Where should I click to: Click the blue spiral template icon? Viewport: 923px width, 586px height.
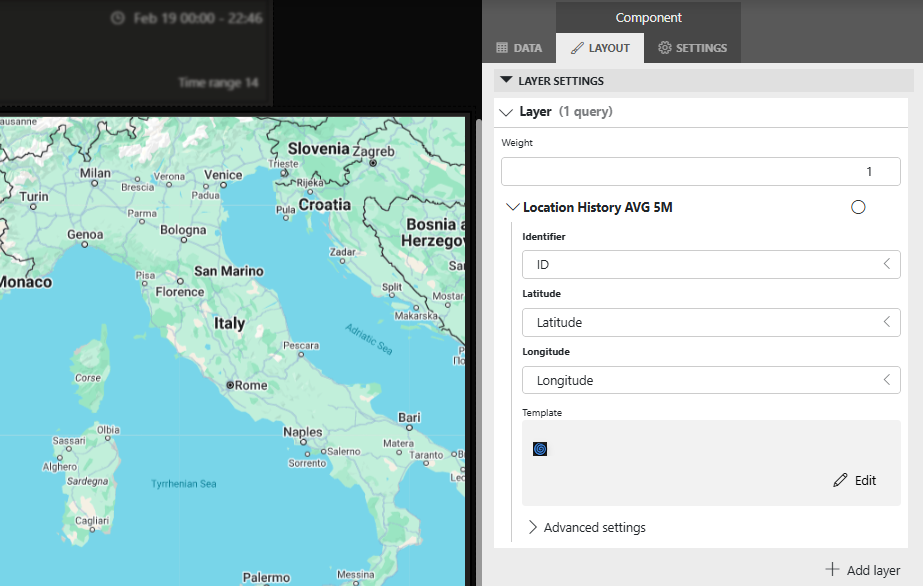[x=540, y=449]
